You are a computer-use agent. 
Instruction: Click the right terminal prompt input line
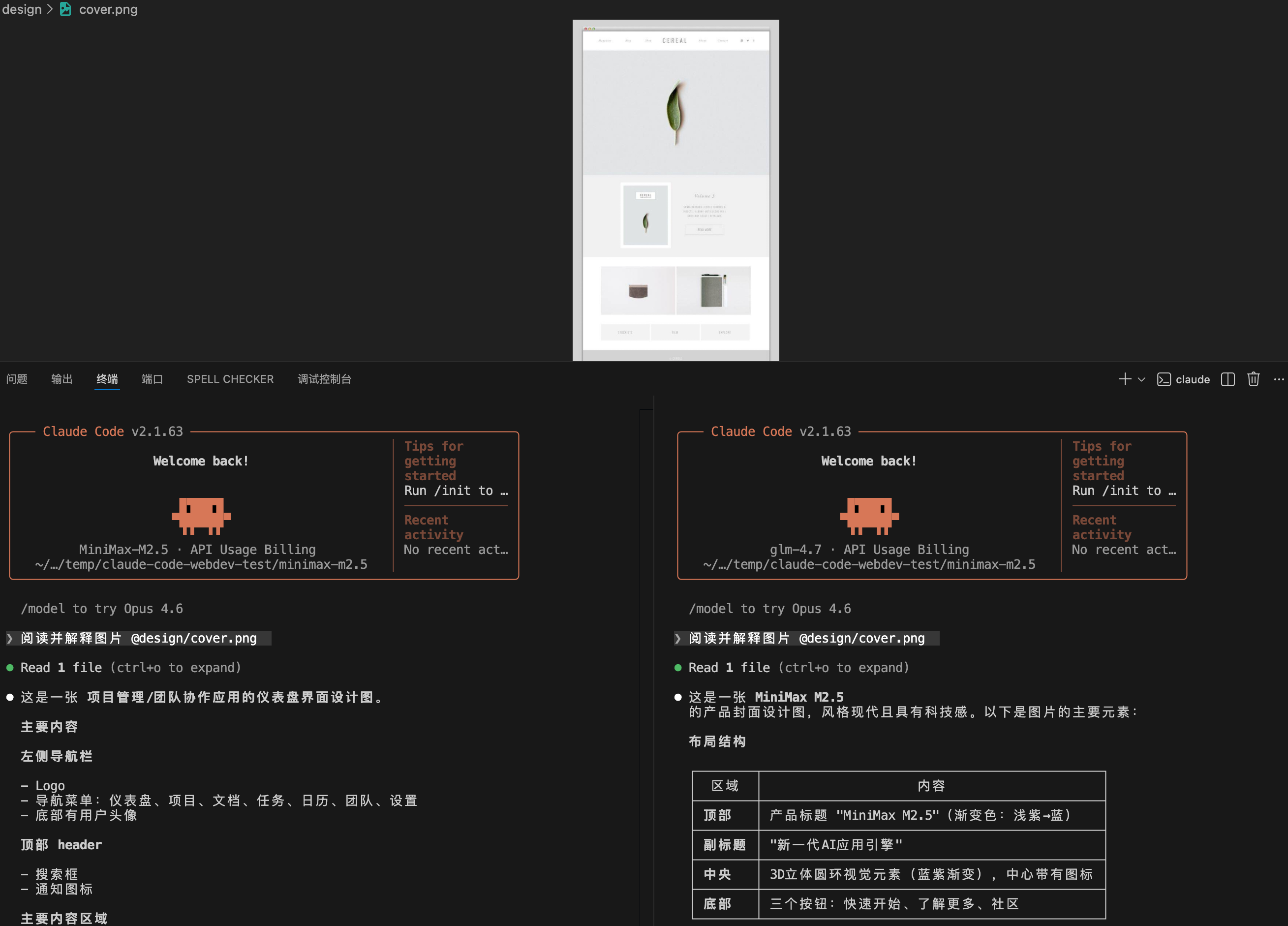click(x=806, y=638)
